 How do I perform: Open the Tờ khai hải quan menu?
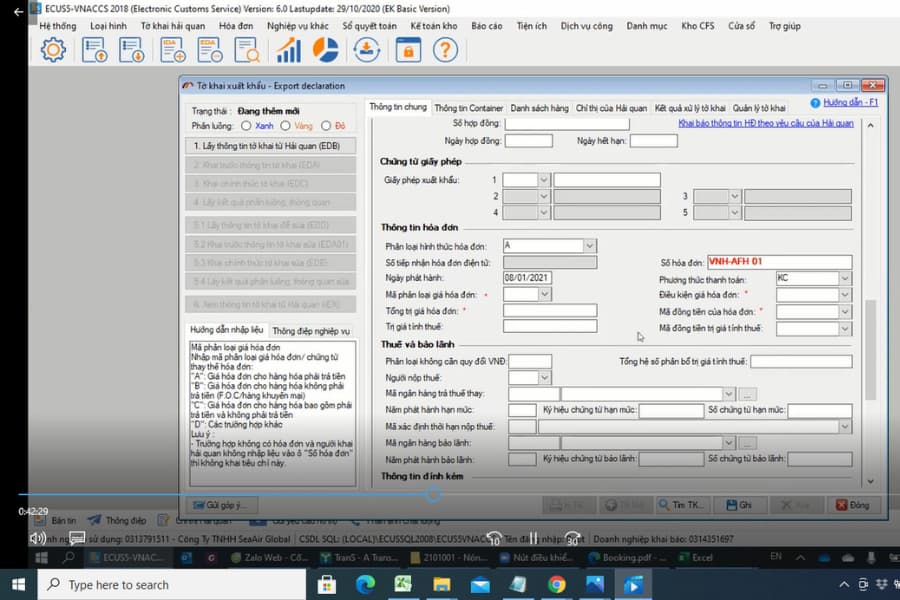tap(173, 26)
